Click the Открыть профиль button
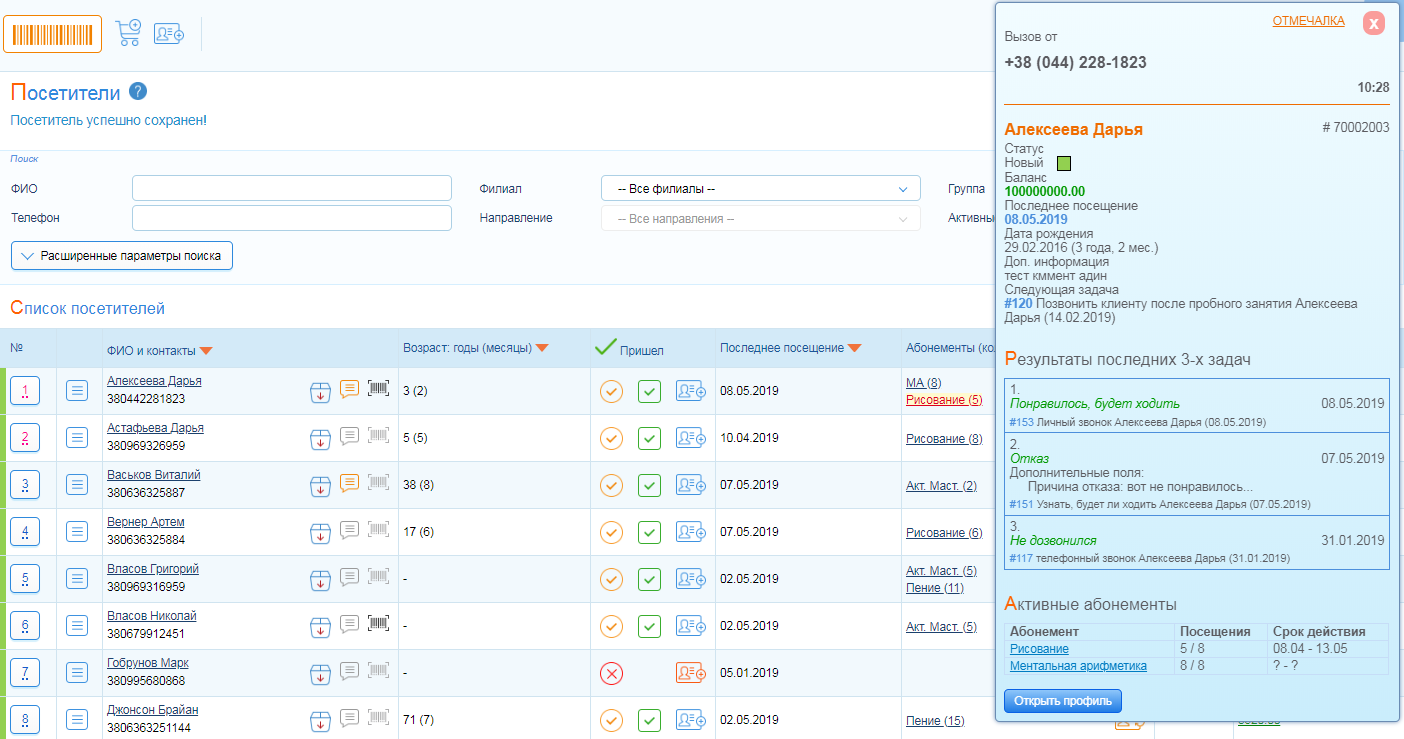1404x739 pixels. pyautogui.click(x=1063, y=701)
